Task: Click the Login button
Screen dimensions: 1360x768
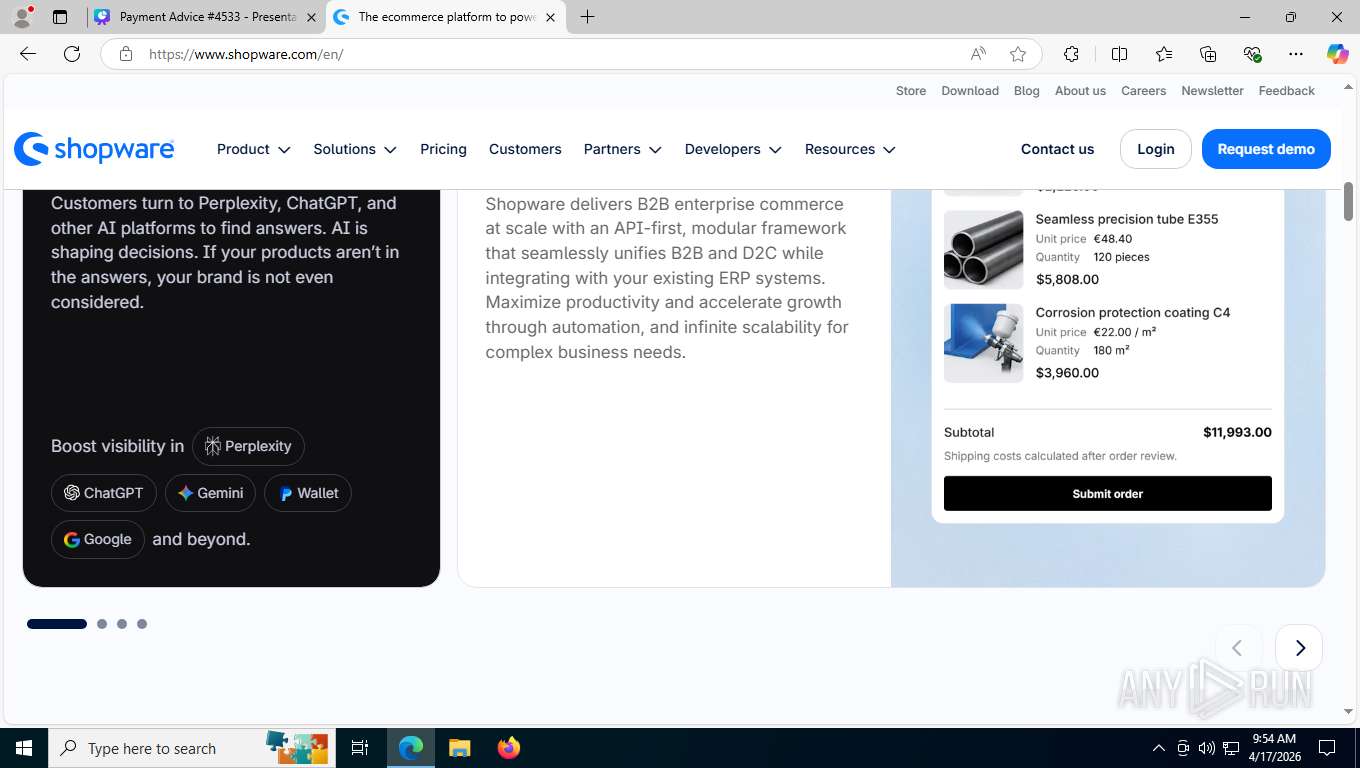Action: [x=1155, y=149]
